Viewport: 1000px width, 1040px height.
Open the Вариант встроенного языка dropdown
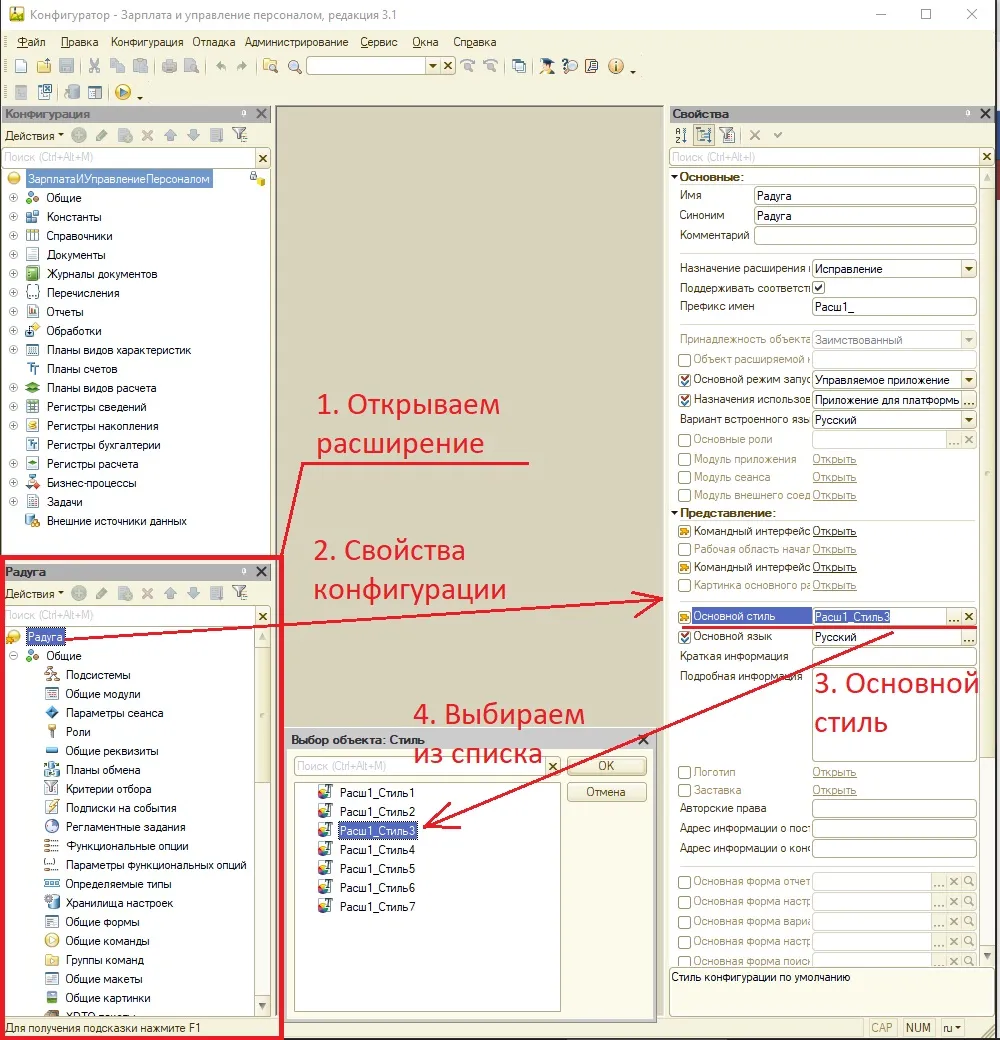969,420
